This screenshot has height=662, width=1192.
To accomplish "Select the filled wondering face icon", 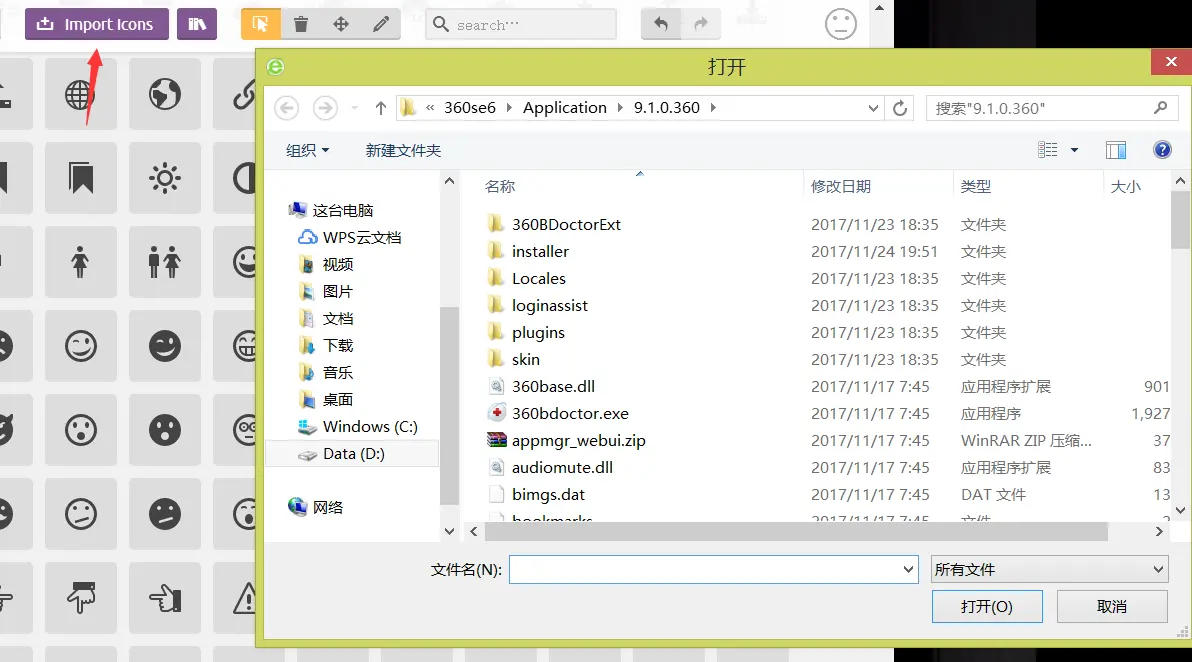I will point(165,514).
